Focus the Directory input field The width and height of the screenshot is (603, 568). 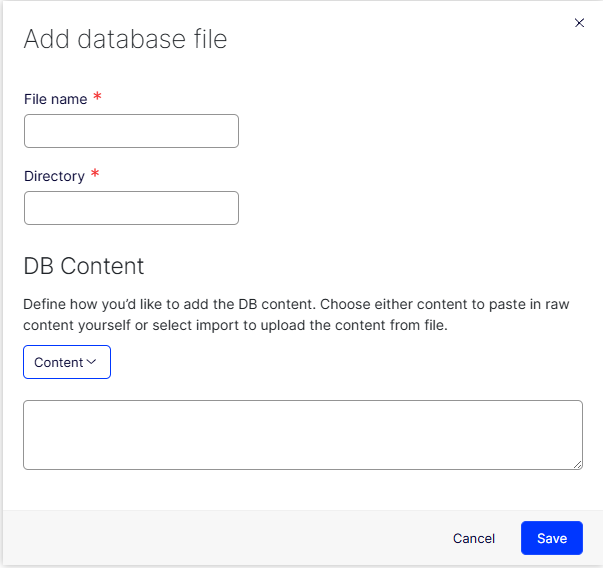pos(131,208)
